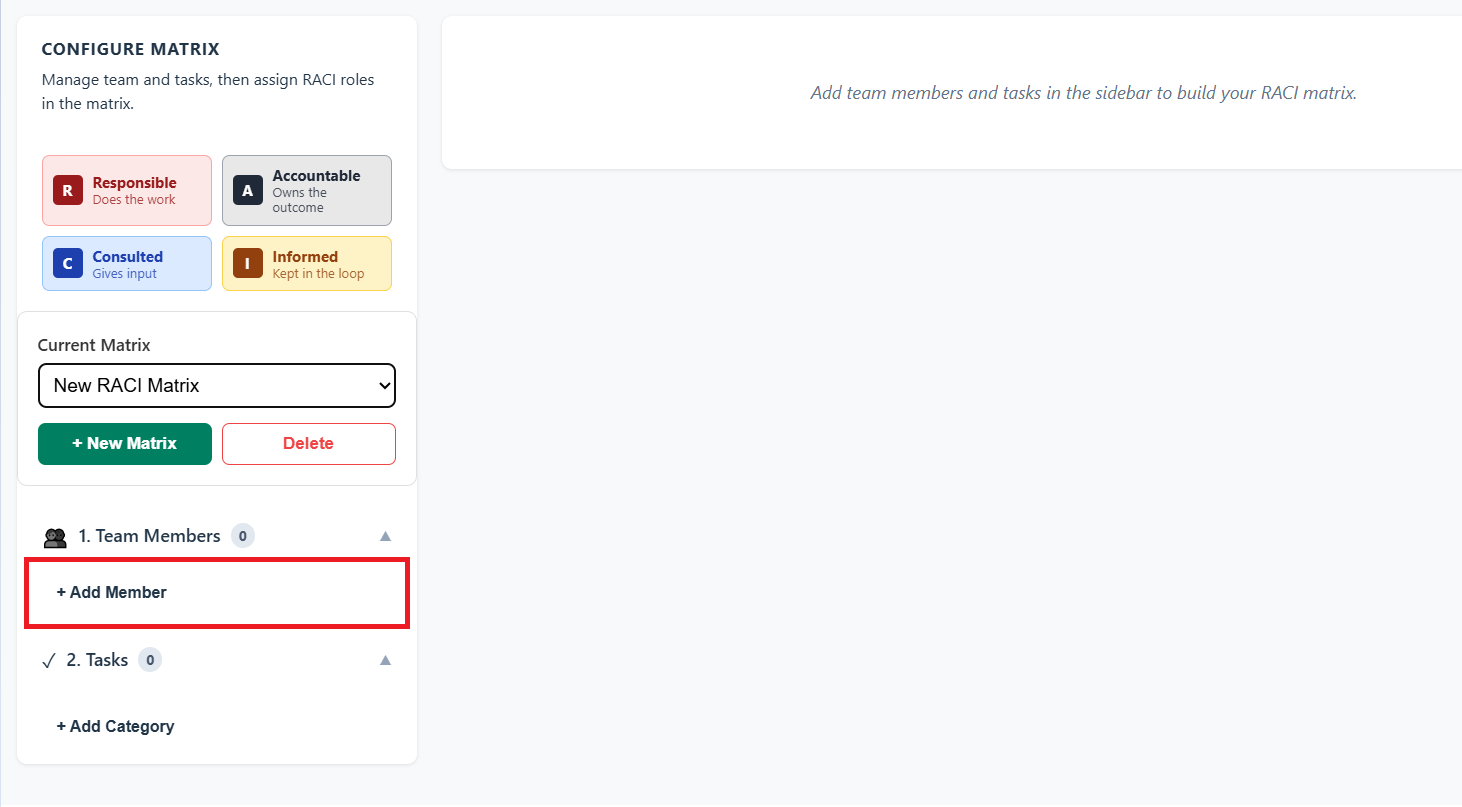The height and width of the screenshot is (807, 1462).
Task: Create a matrix with "+ New Matrix"
Action: tap(124, 443)
